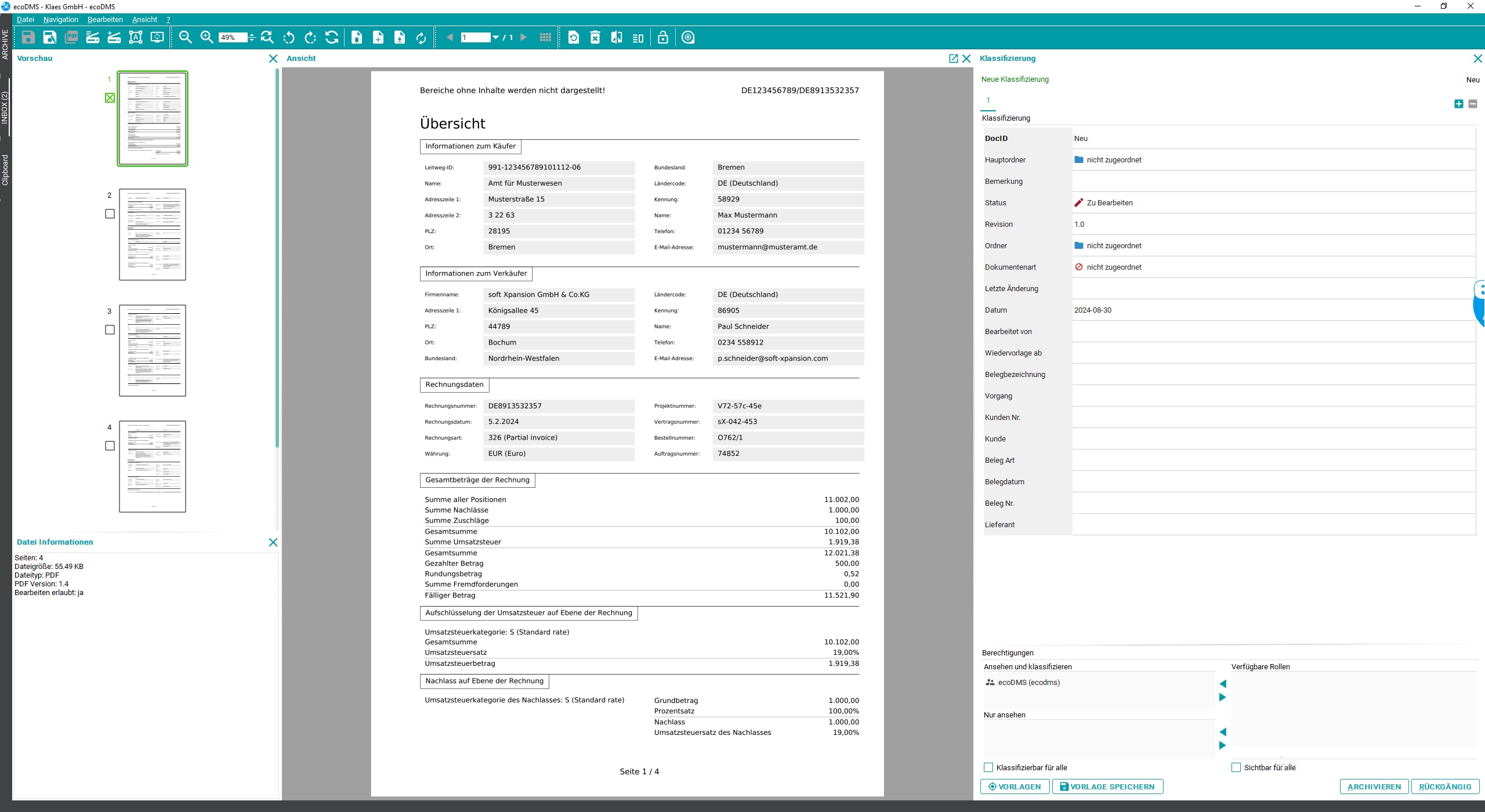Viewport: 1485px width, 812px height.
Task: Switch to the Clipboard side tab
Action: [5, 170]
